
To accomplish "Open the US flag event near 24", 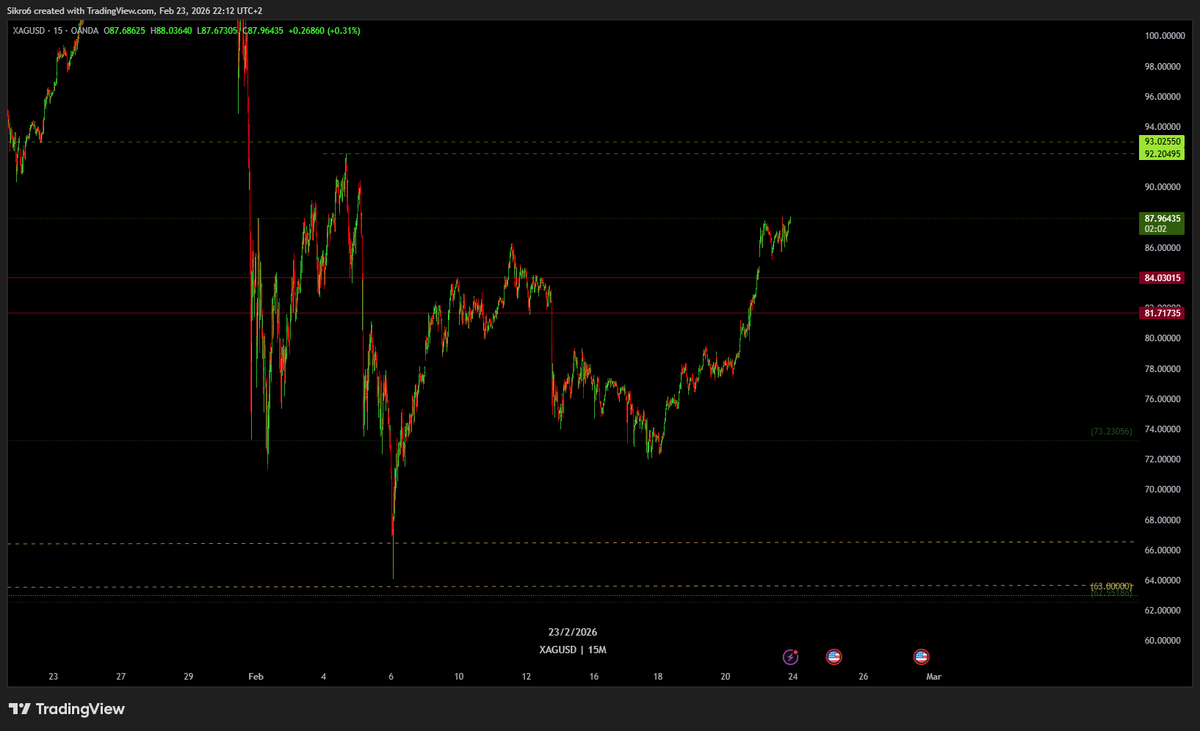I will [x=833, y=657].
